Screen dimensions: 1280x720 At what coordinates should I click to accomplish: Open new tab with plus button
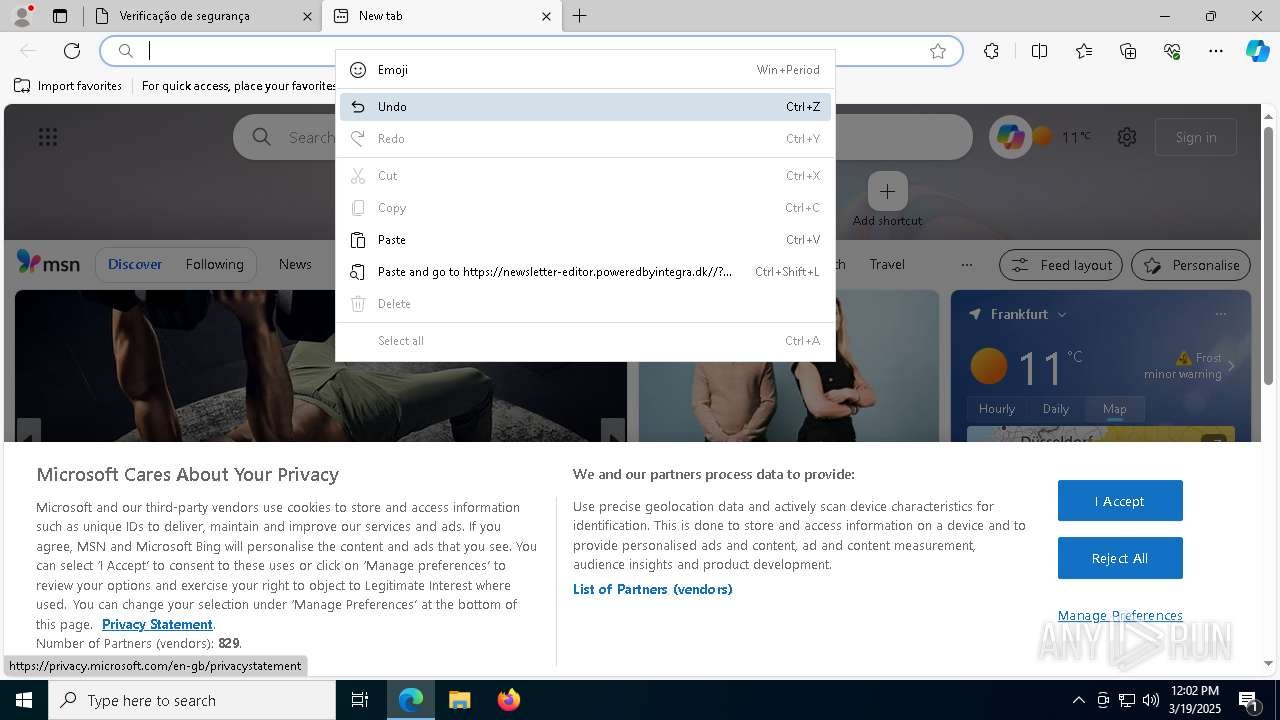[x=580, y=16]
